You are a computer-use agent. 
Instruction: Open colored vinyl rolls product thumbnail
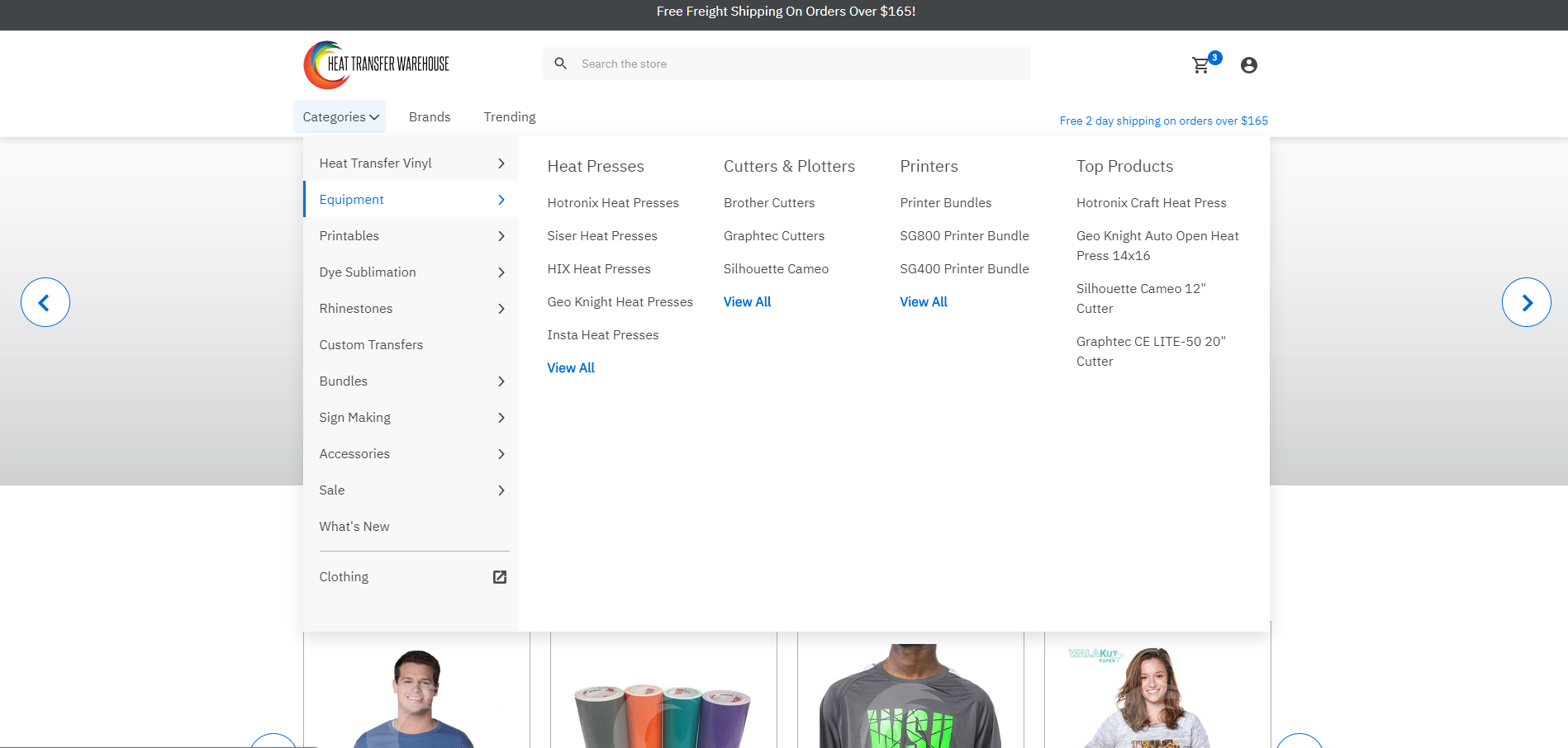[x=663, y=690]
